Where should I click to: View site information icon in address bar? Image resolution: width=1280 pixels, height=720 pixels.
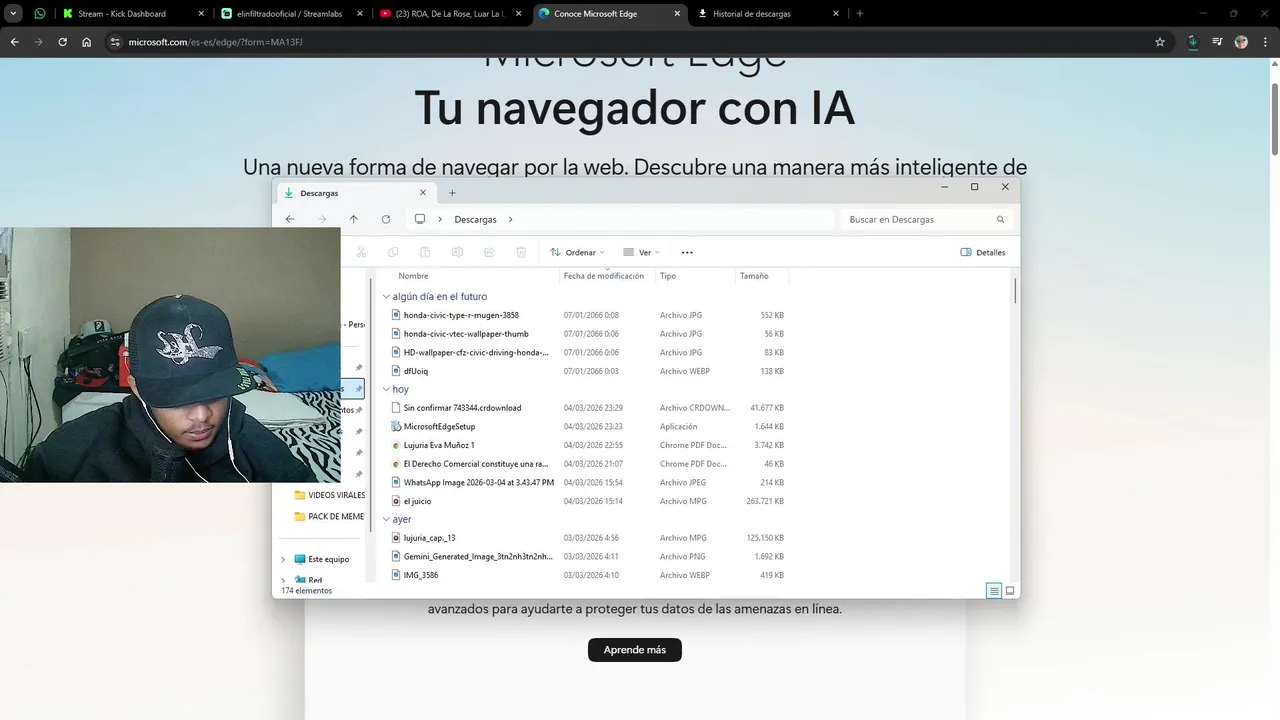point(115,42)
